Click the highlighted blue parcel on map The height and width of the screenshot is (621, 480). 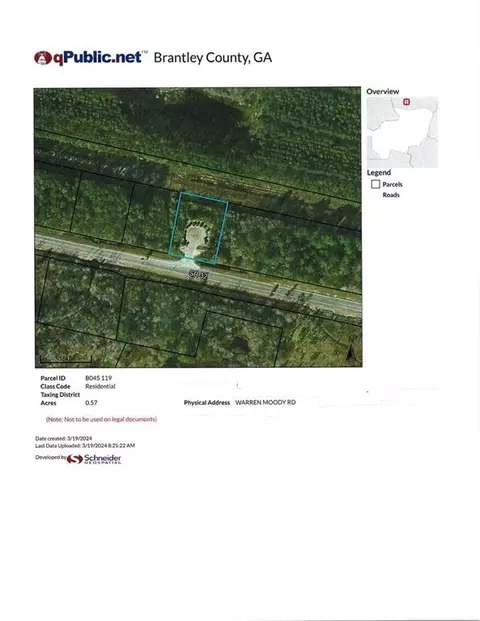[198, 228]
